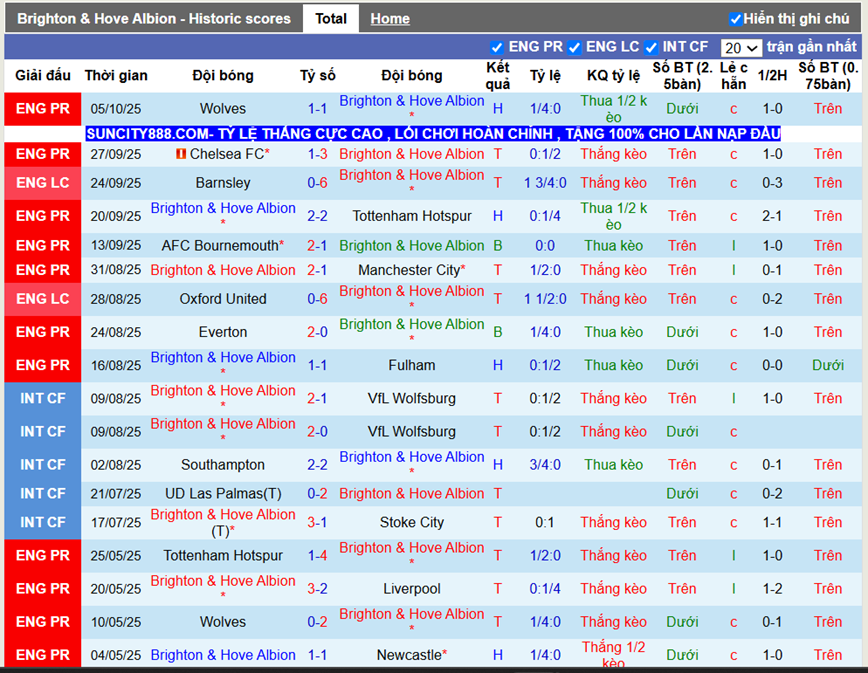Open the Fulham team link
Screen dimensions: 868x673
(411, 365)
